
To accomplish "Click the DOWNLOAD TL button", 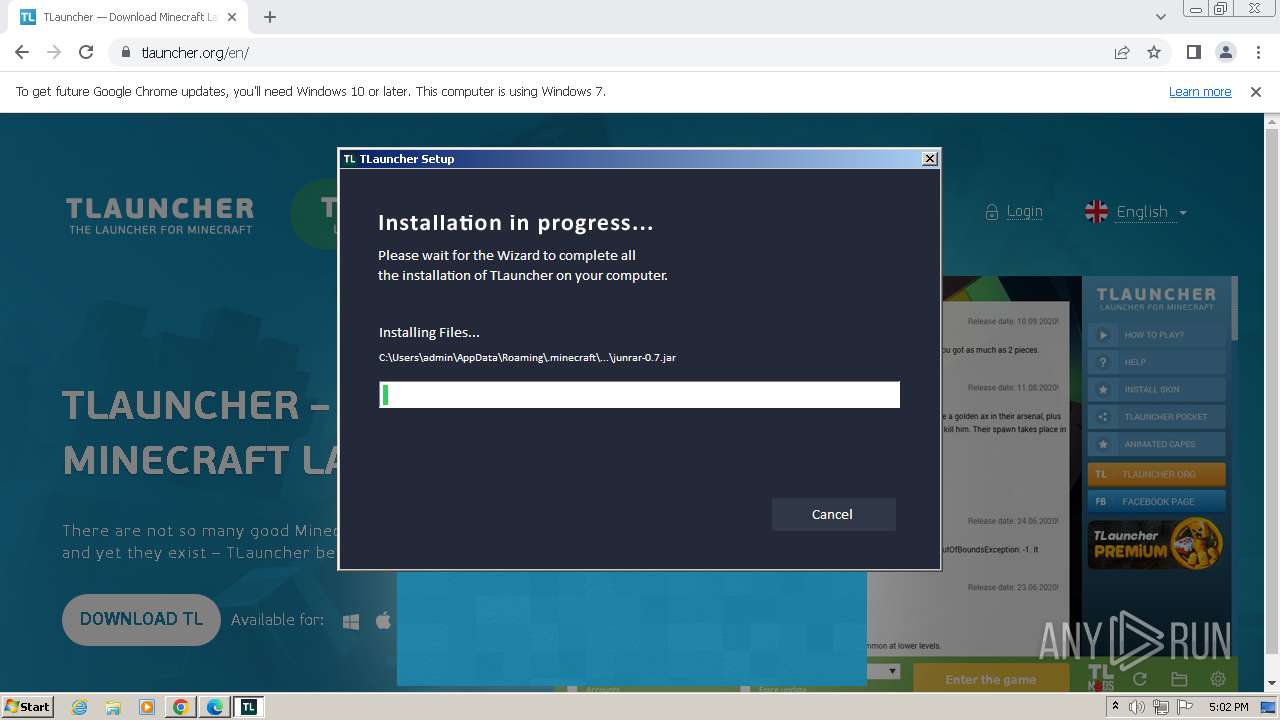I will (x=141, y=619).
